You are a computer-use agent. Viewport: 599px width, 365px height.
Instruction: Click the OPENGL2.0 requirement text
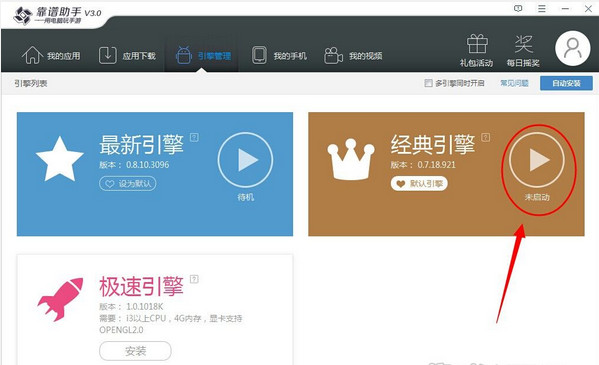pos(121,330)
